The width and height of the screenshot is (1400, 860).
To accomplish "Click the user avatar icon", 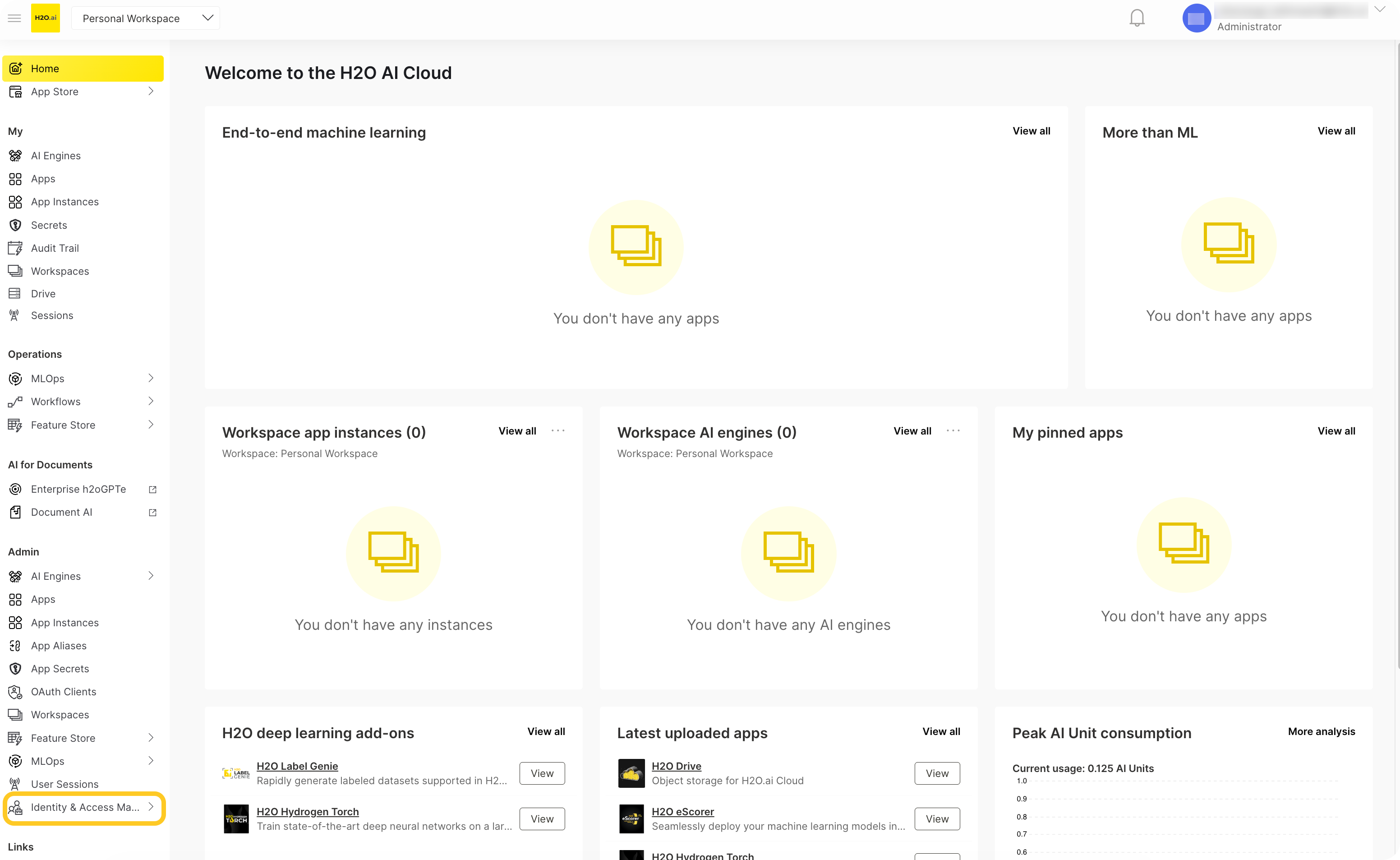I will (x=1196, y=18).
